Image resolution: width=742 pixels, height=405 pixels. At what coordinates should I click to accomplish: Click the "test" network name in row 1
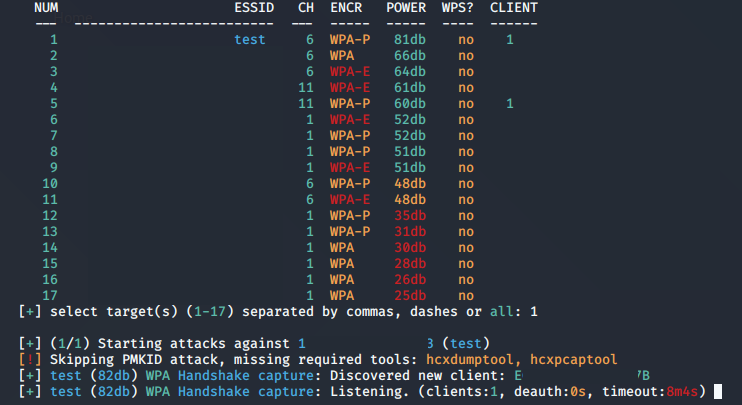pyautogui.click(x=250, y=40)
